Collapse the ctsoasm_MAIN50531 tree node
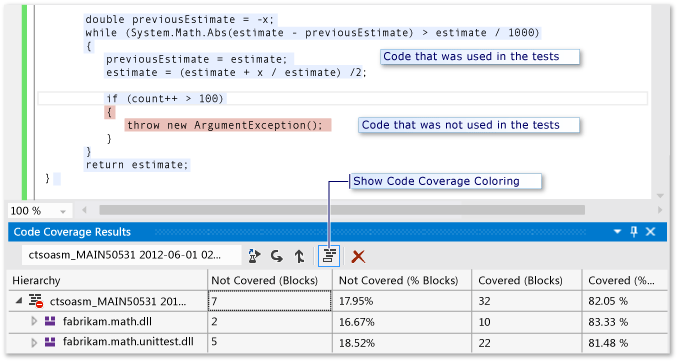The image size is (678, 362). (x=19, y=300)
